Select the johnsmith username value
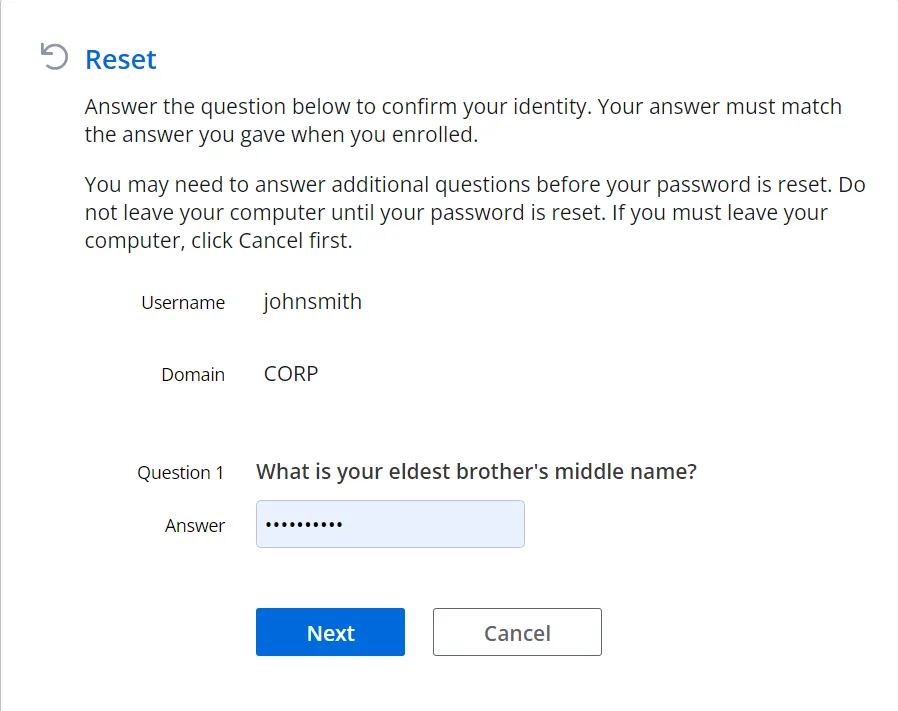Image resolution: width=898 pixels, height=711 pixels. (313, 302)
